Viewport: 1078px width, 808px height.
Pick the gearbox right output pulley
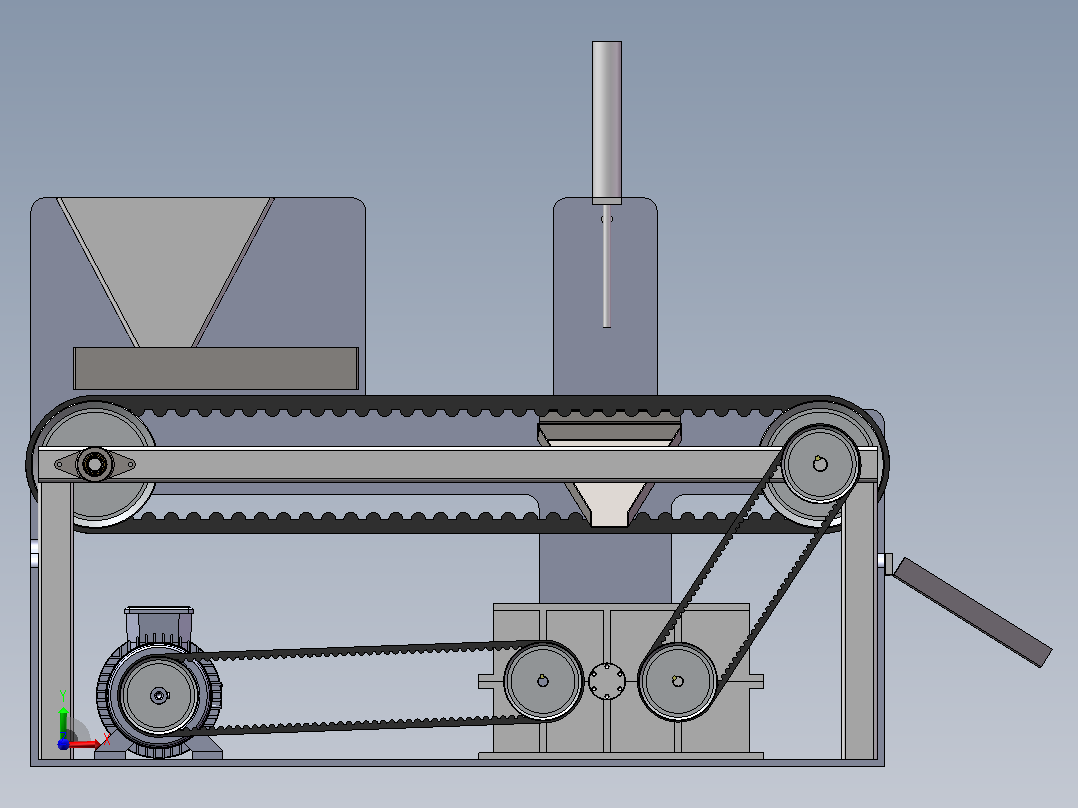tap(678, 681)
